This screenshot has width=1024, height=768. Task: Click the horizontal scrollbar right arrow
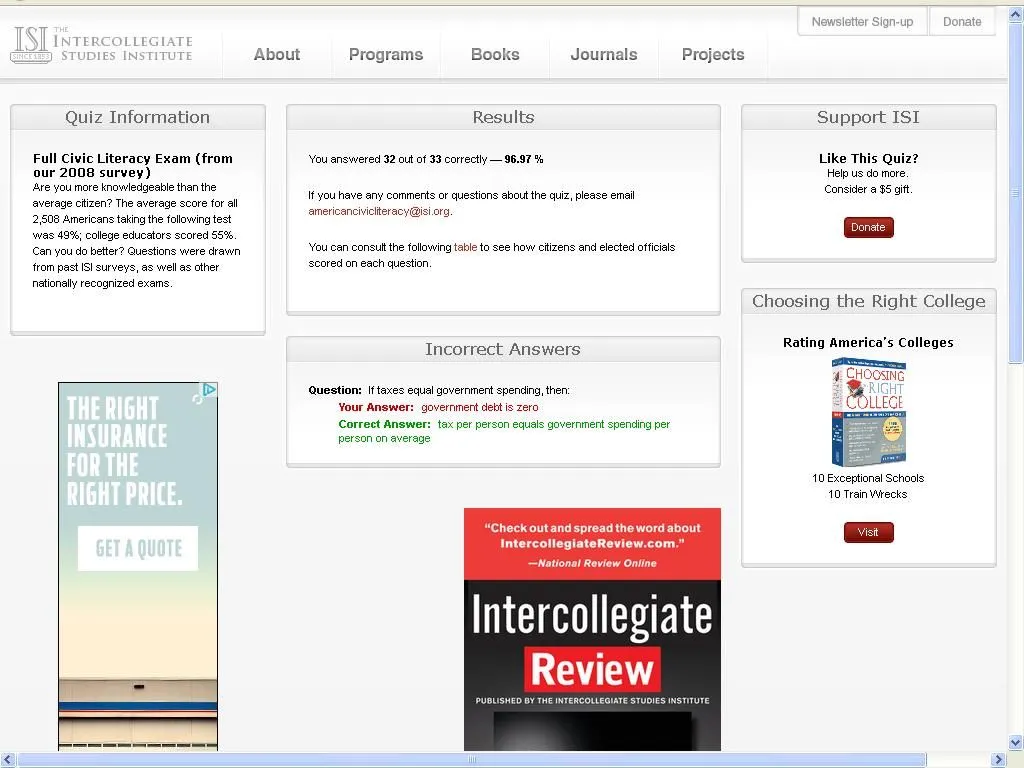997,760
